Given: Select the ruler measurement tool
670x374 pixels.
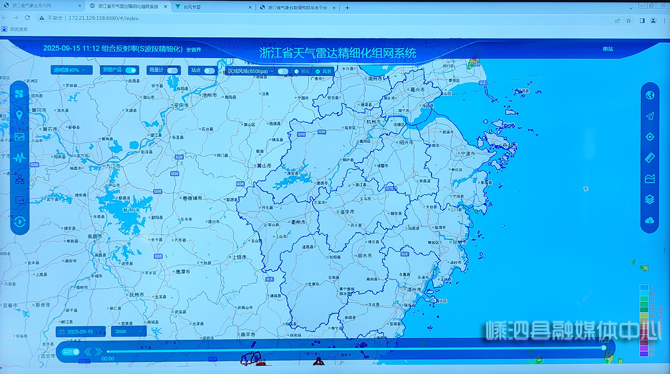Looking at the screenshot, I should tap(649, 158).
